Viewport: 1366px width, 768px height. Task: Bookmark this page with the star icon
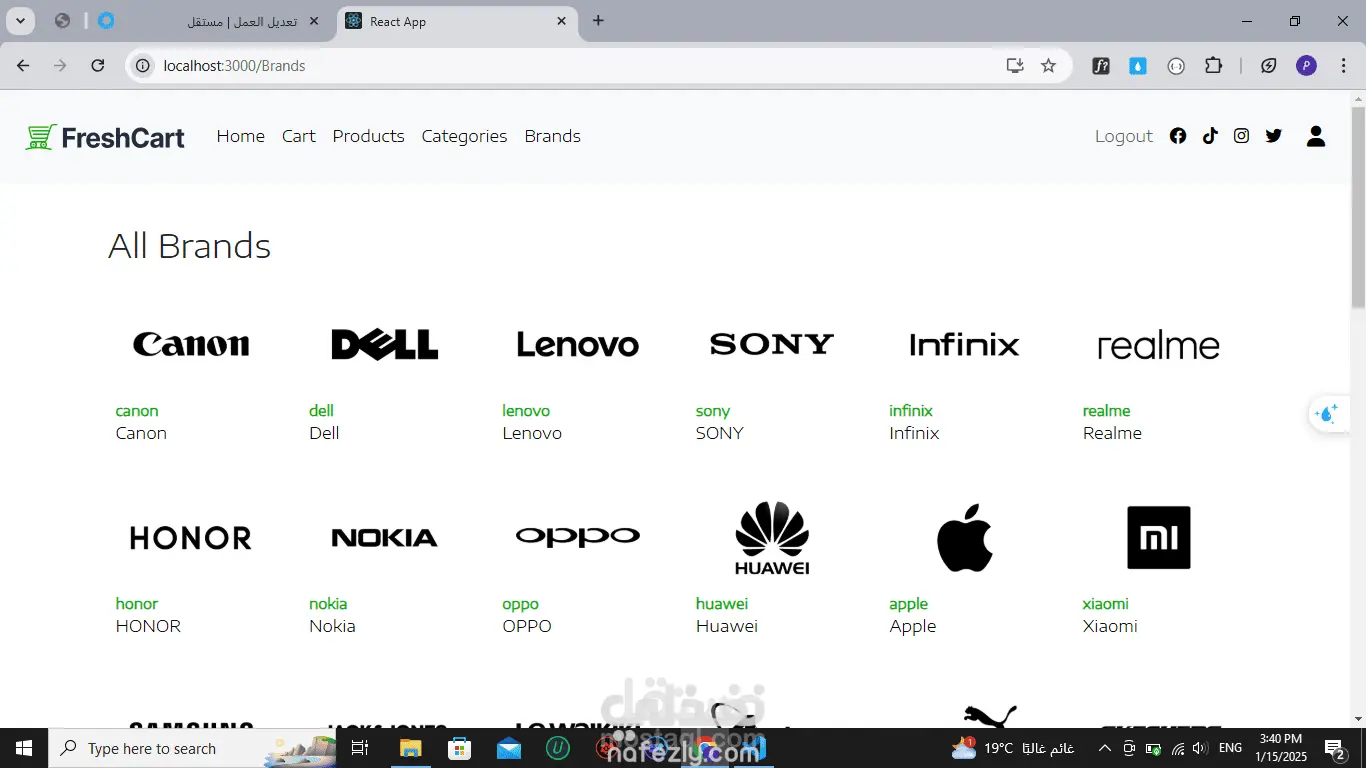click(1048, 66)
